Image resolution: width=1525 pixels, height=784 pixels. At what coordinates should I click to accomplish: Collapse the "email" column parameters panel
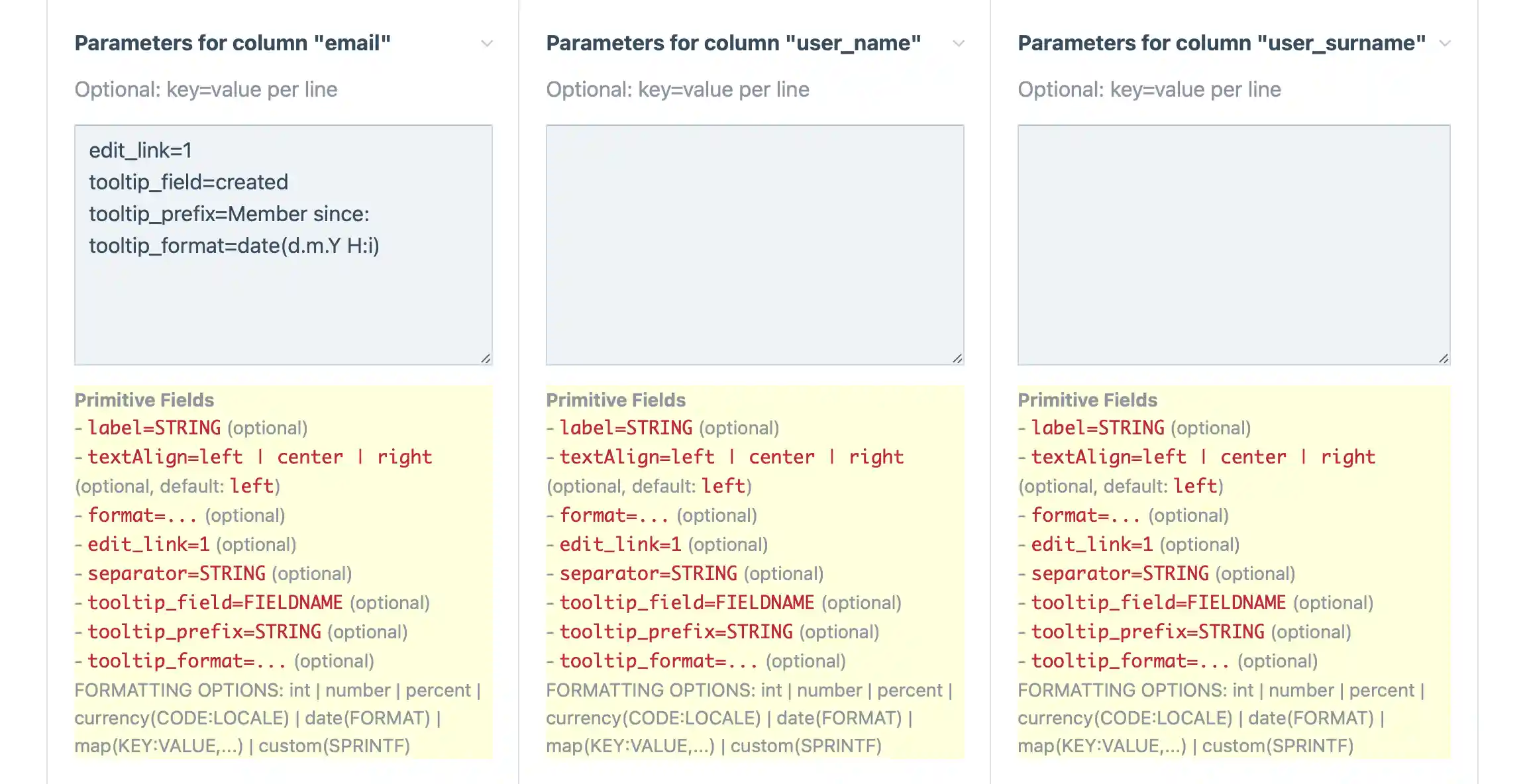click(487, 44)
